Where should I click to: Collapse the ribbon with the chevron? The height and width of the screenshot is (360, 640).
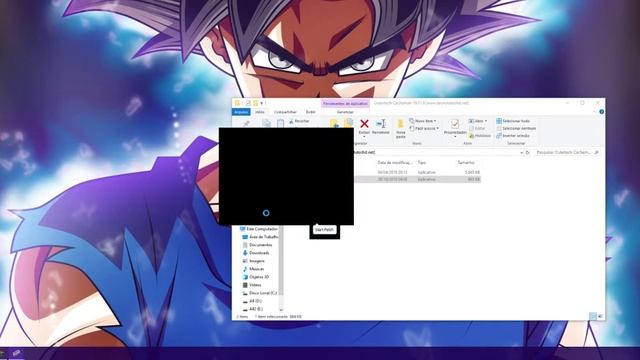pos(594,111)
